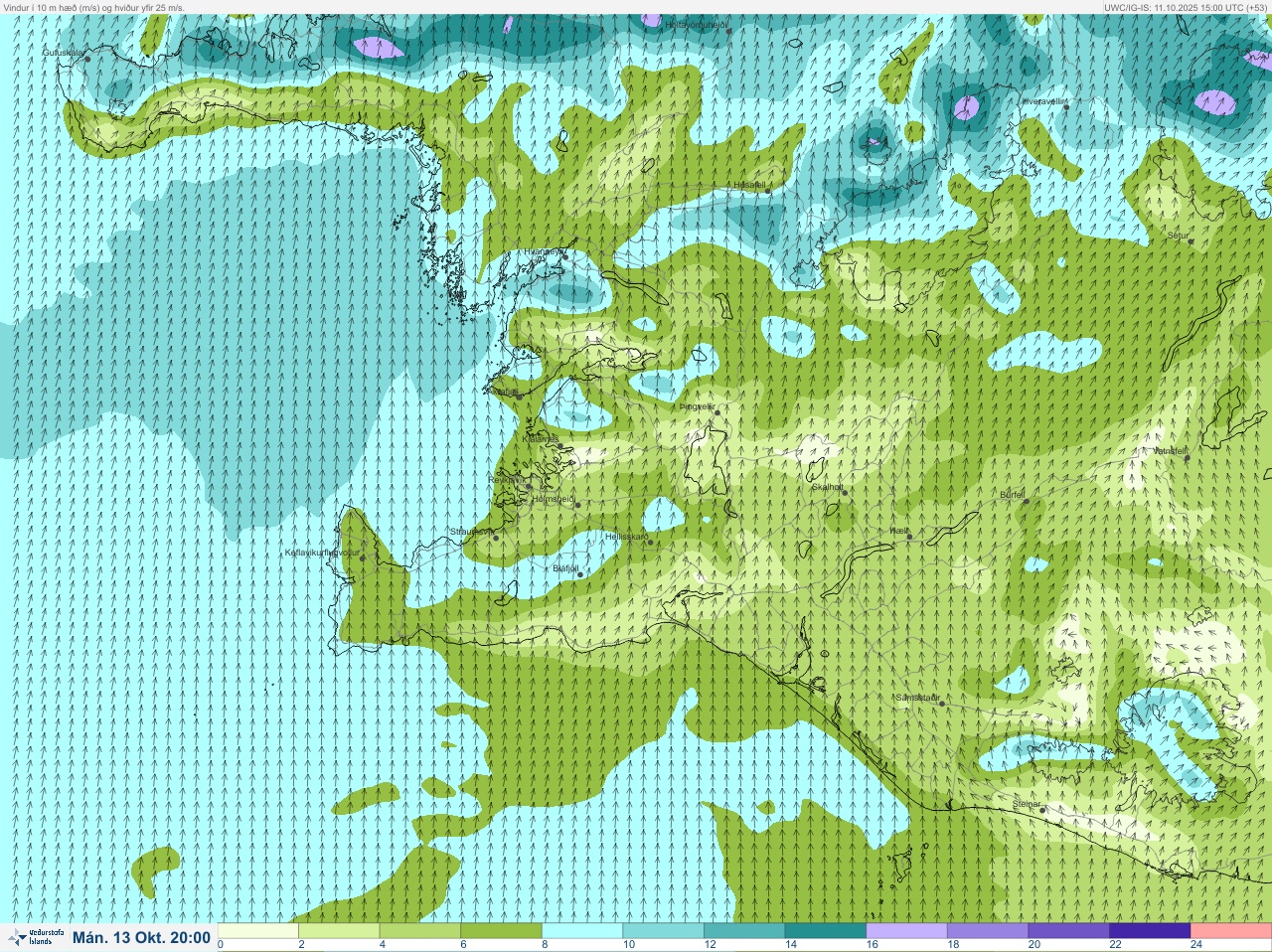This screenshot has width=1272, height=952.
Task: Click the Búrfell station marker
Action: click(1027, 500)
